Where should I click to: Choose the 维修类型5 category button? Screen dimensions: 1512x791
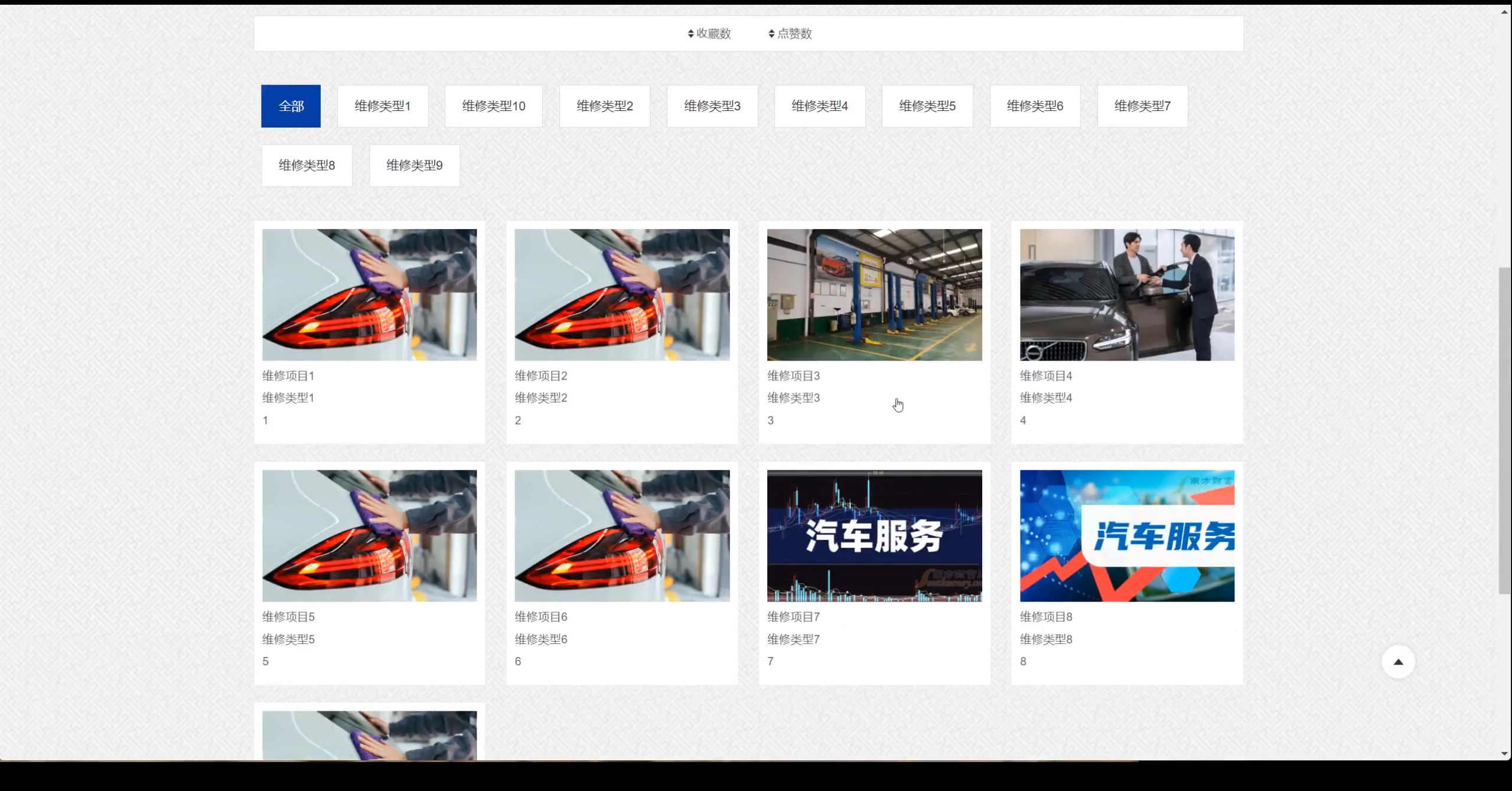click(x=927, y=106)
